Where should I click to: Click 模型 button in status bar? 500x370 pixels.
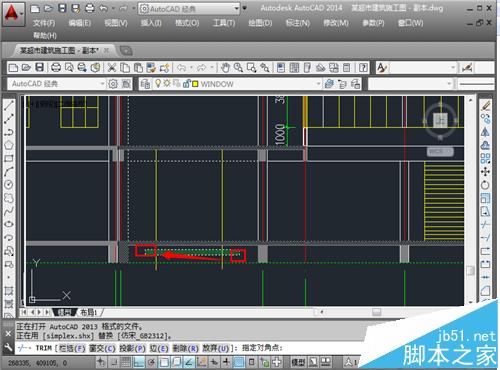[x=298, y=362]
